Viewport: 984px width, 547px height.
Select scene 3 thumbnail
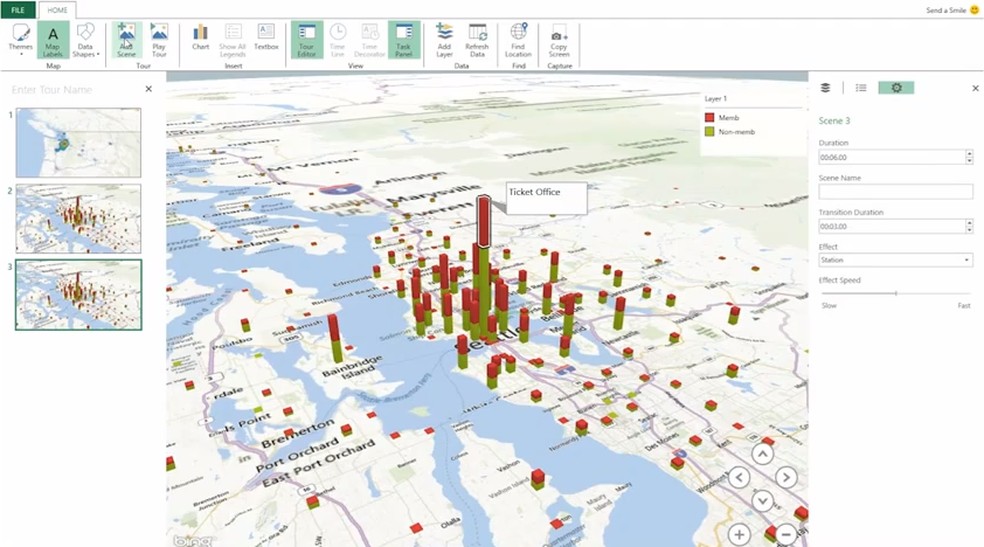pyautogui.click(x=78, y=295)
